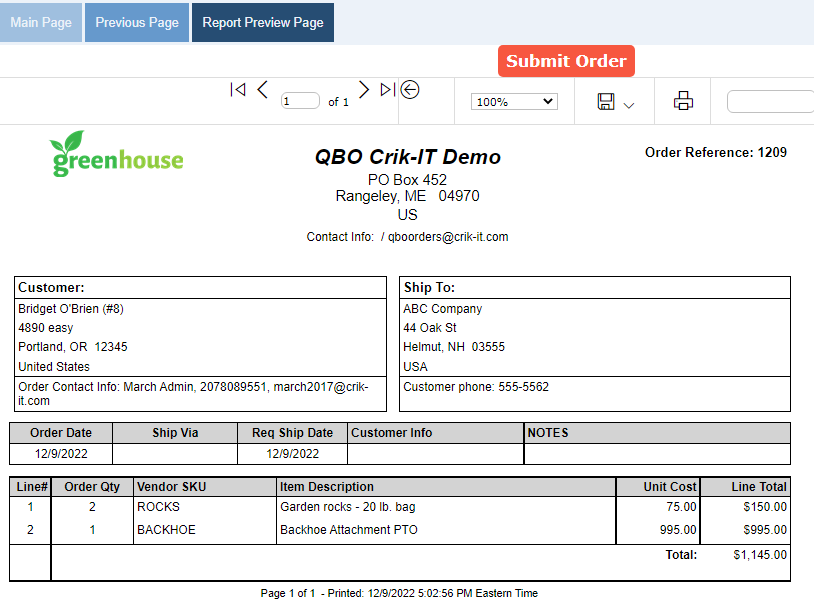
Task: Click the greenhouse logo
Action: point(117,154)
